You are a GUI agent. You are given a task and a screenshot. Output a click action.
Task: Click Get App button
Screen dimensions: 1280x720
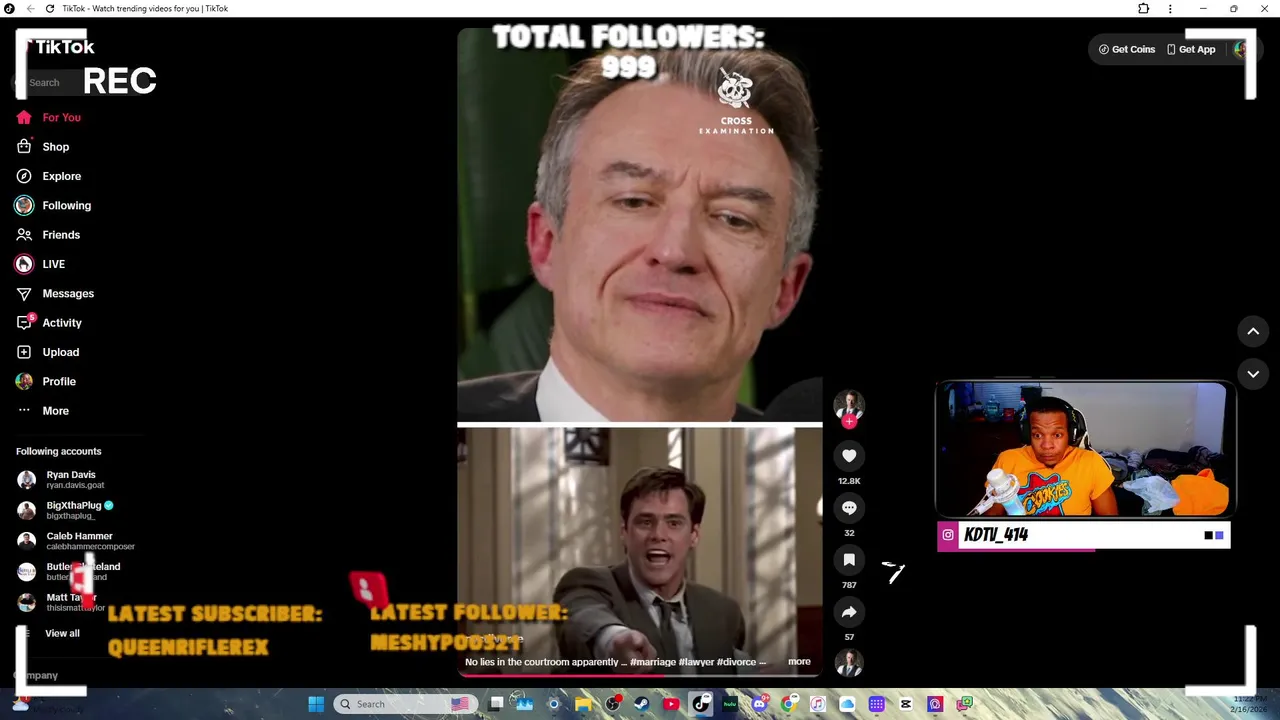pyautogui.click(x=1191, y=49)
